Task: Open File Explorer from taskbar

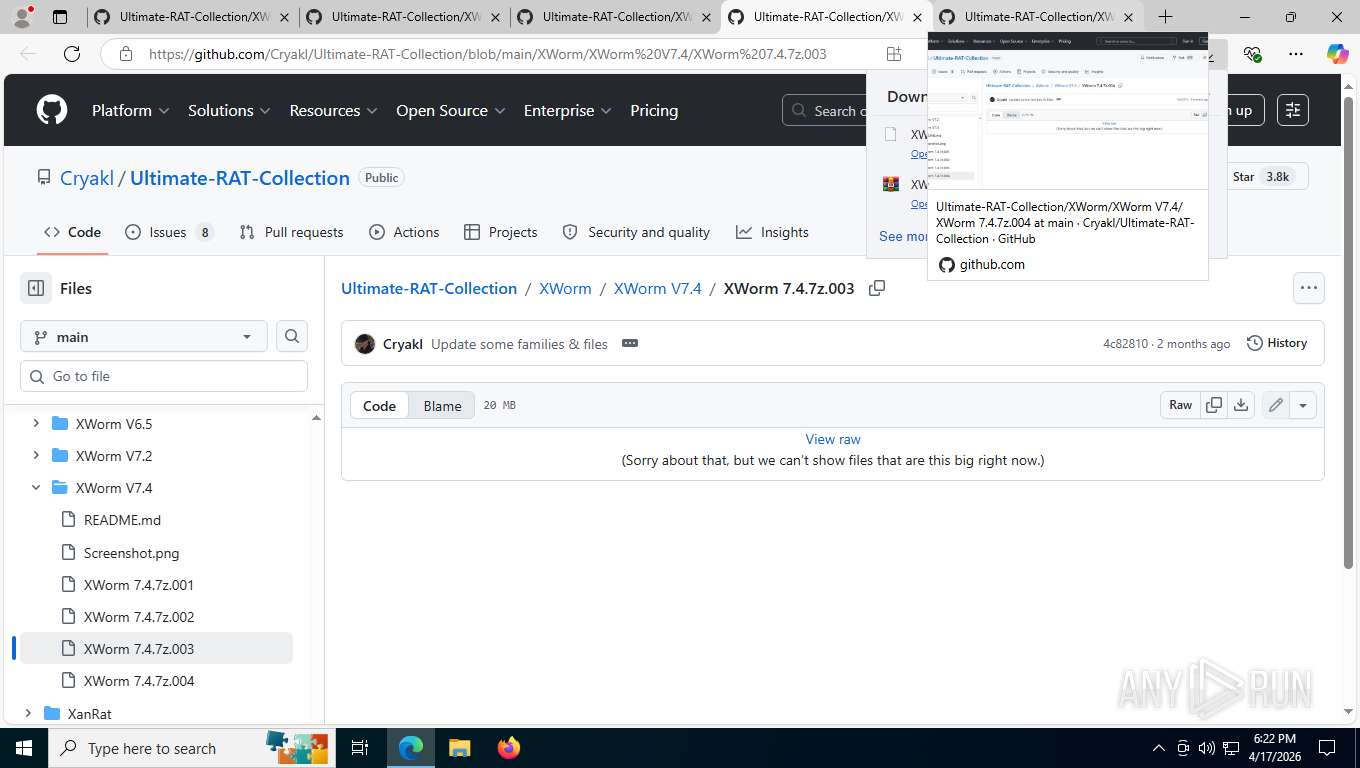Action: 459,748
